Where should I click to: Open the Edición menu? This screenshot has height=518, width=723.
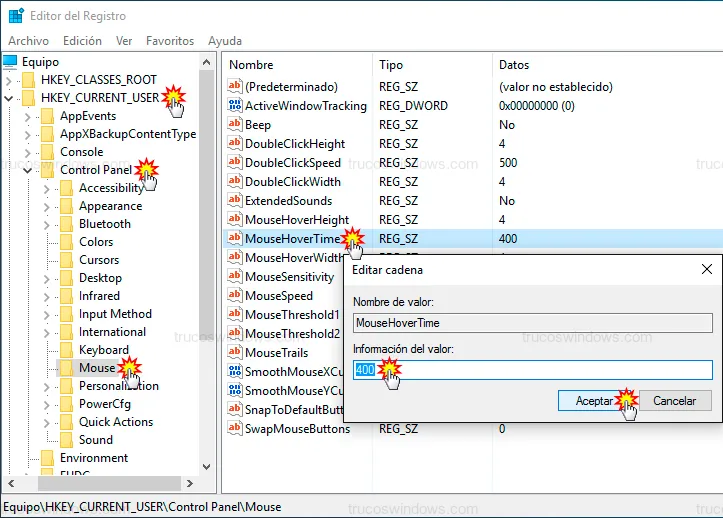coord(82,41)
